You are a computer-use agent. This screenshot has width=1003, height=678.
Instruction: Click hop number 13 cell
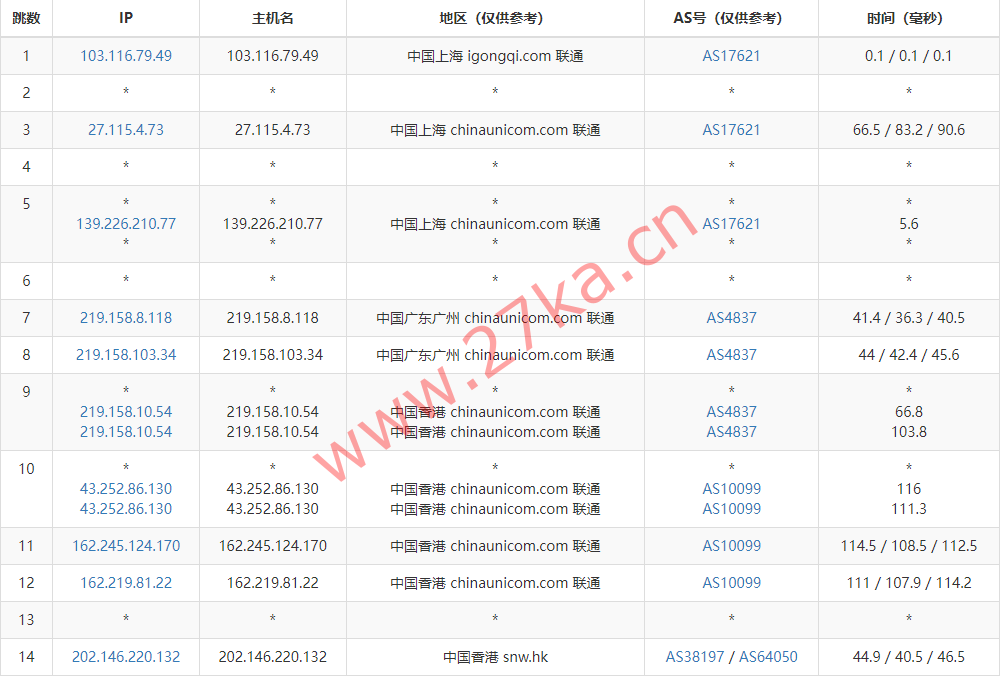26,620
